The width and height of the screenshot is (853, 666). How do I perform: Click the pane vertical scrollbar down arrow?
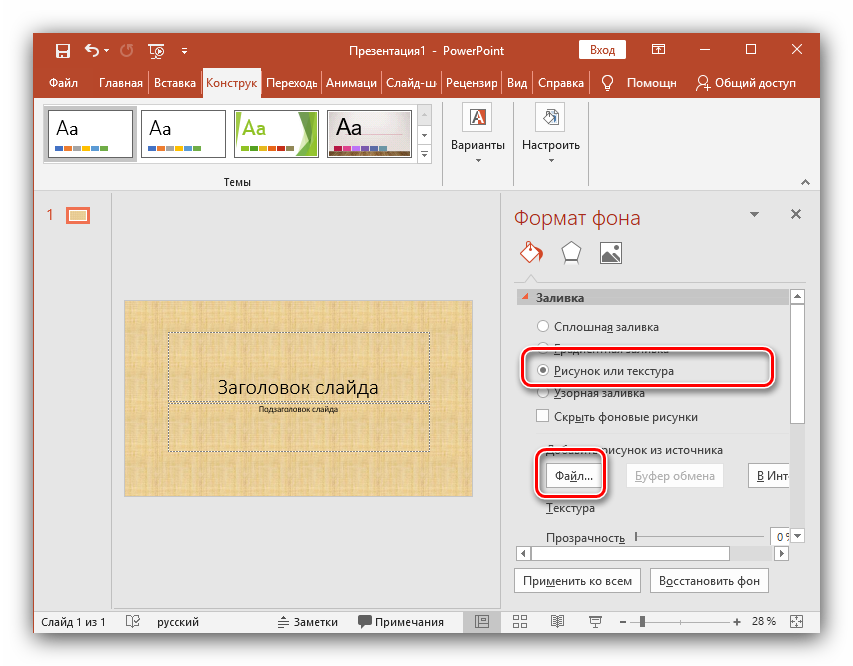[797, 536]
